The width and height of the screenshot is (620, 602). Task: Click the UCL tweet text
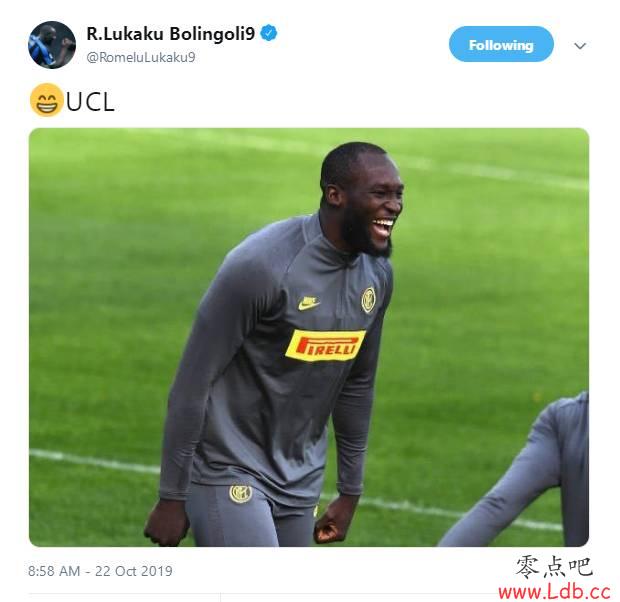90,102
